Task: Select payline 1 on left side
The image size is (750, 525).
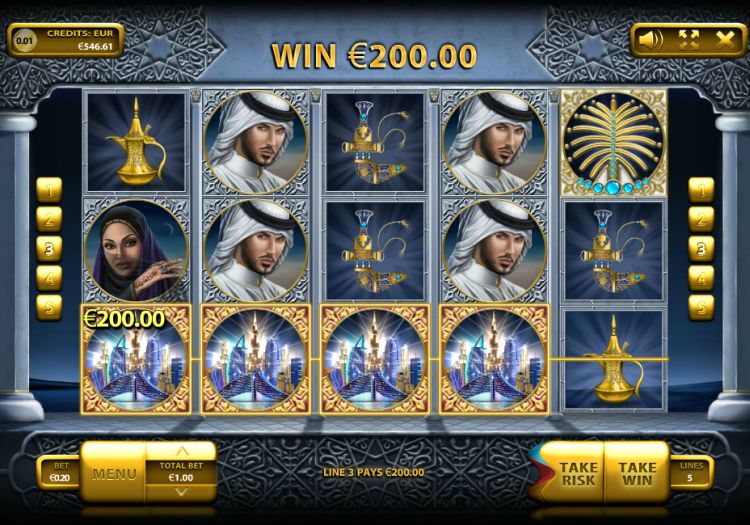Action: [x=49, y=190]
